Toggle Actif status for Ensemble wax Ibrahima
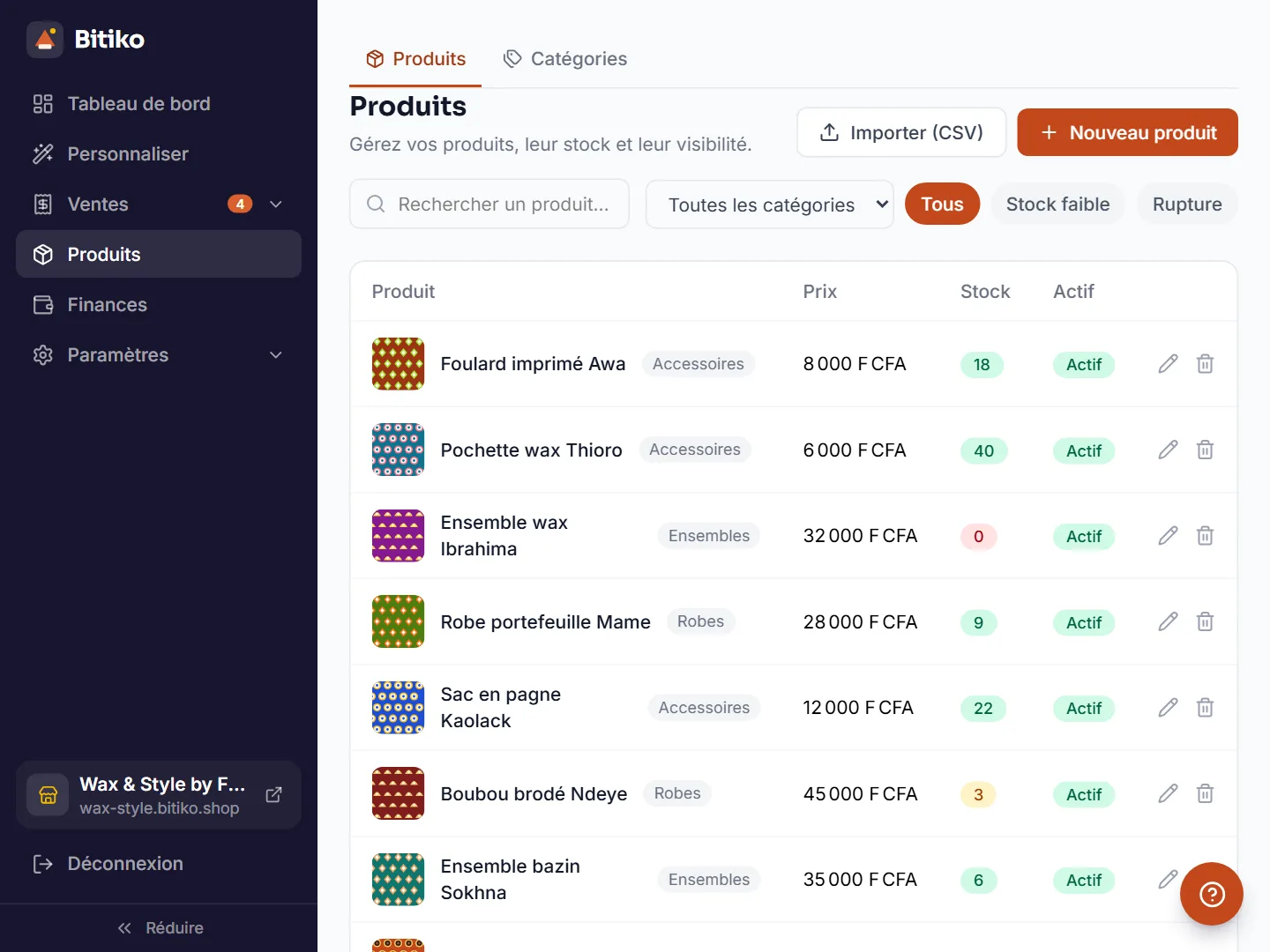The height and width of the screenshot is (952, 1270). click(x=1084, y=537)
